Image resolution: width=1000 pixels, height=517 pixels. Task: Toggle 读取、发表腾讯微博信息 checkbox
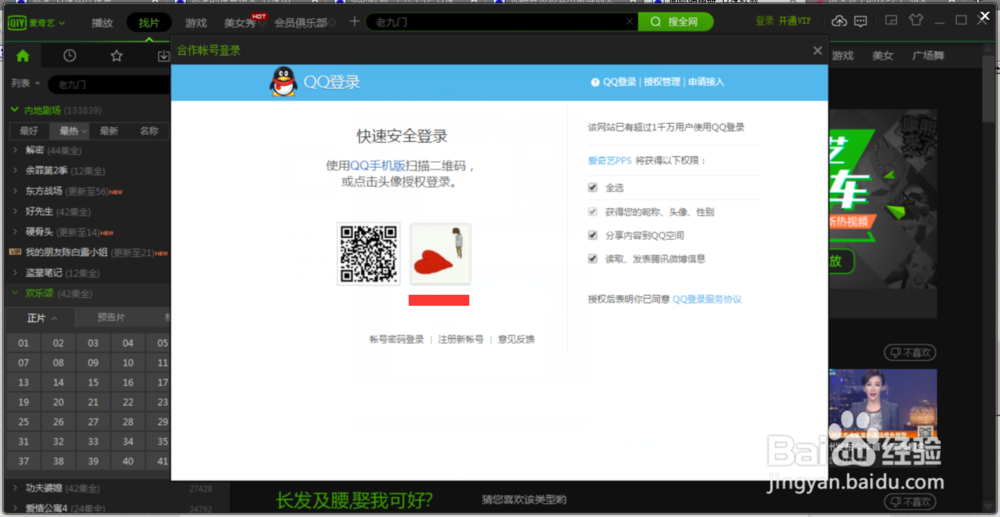(x=592, y=259)
